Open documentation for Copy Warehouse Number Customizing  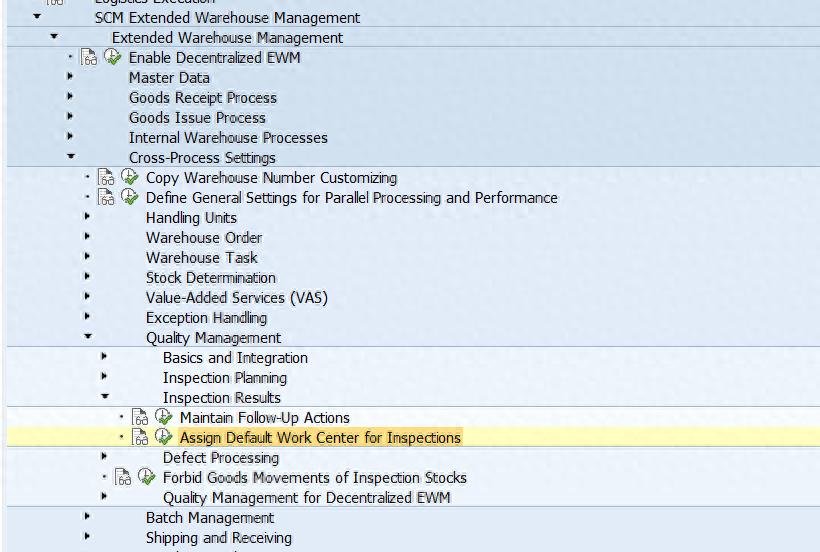coord(107,178)
